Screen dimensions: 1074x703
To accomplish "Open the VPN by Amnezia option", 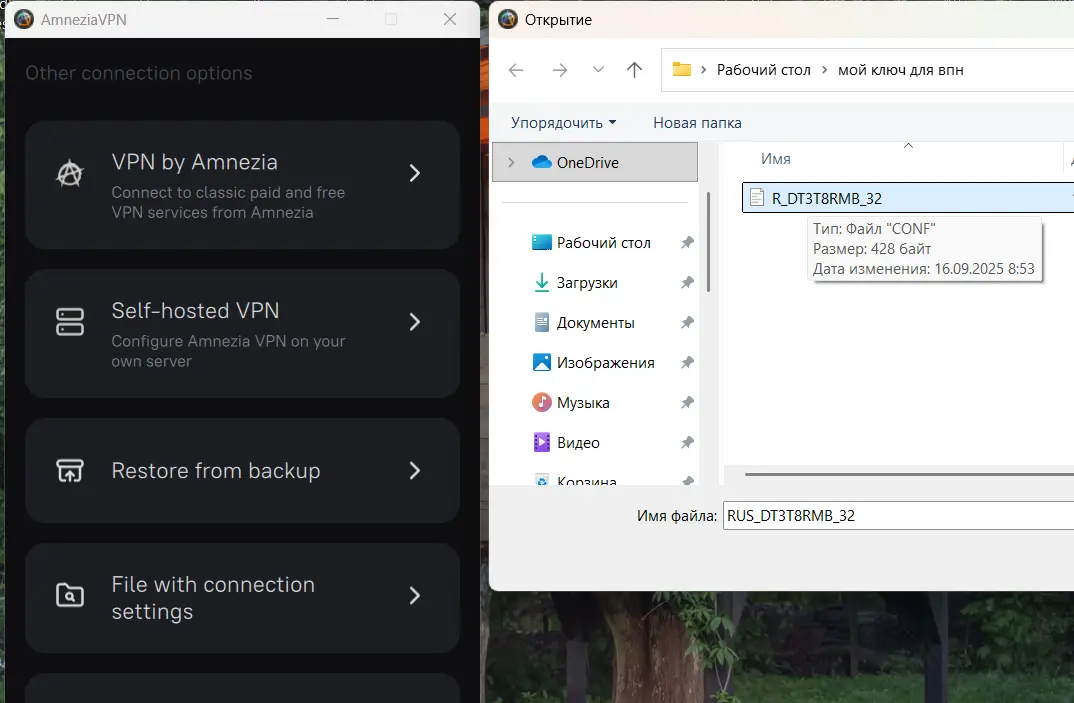I will 242,184.
